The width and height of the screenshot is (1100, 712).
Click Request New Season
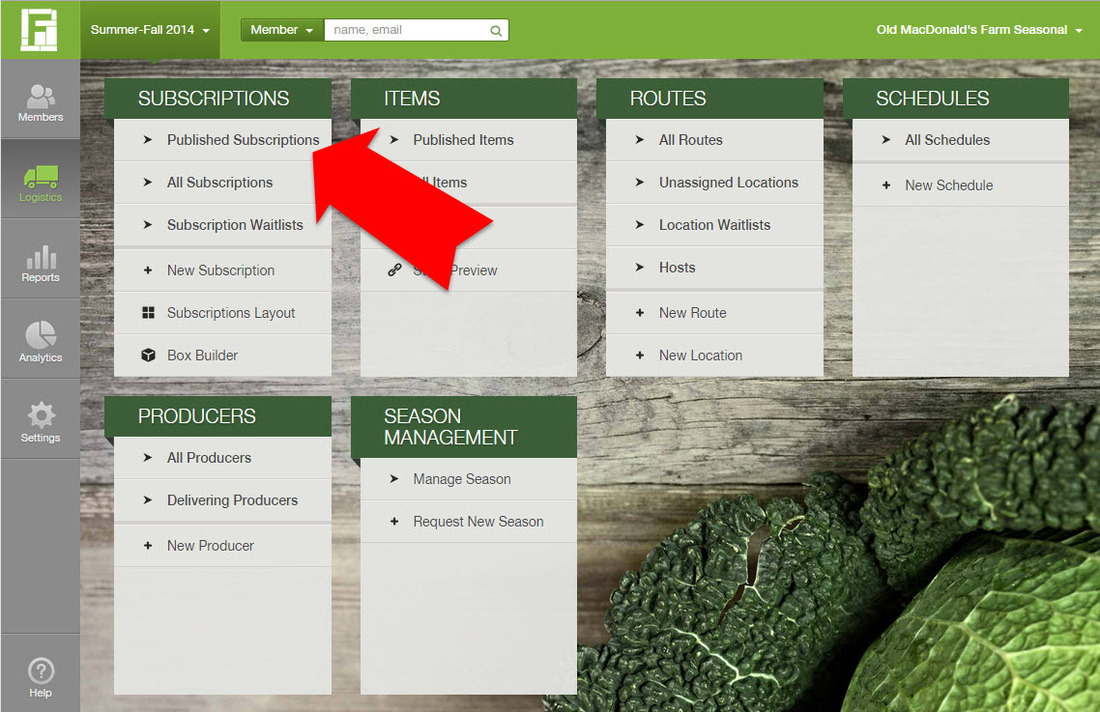(469, 521)
